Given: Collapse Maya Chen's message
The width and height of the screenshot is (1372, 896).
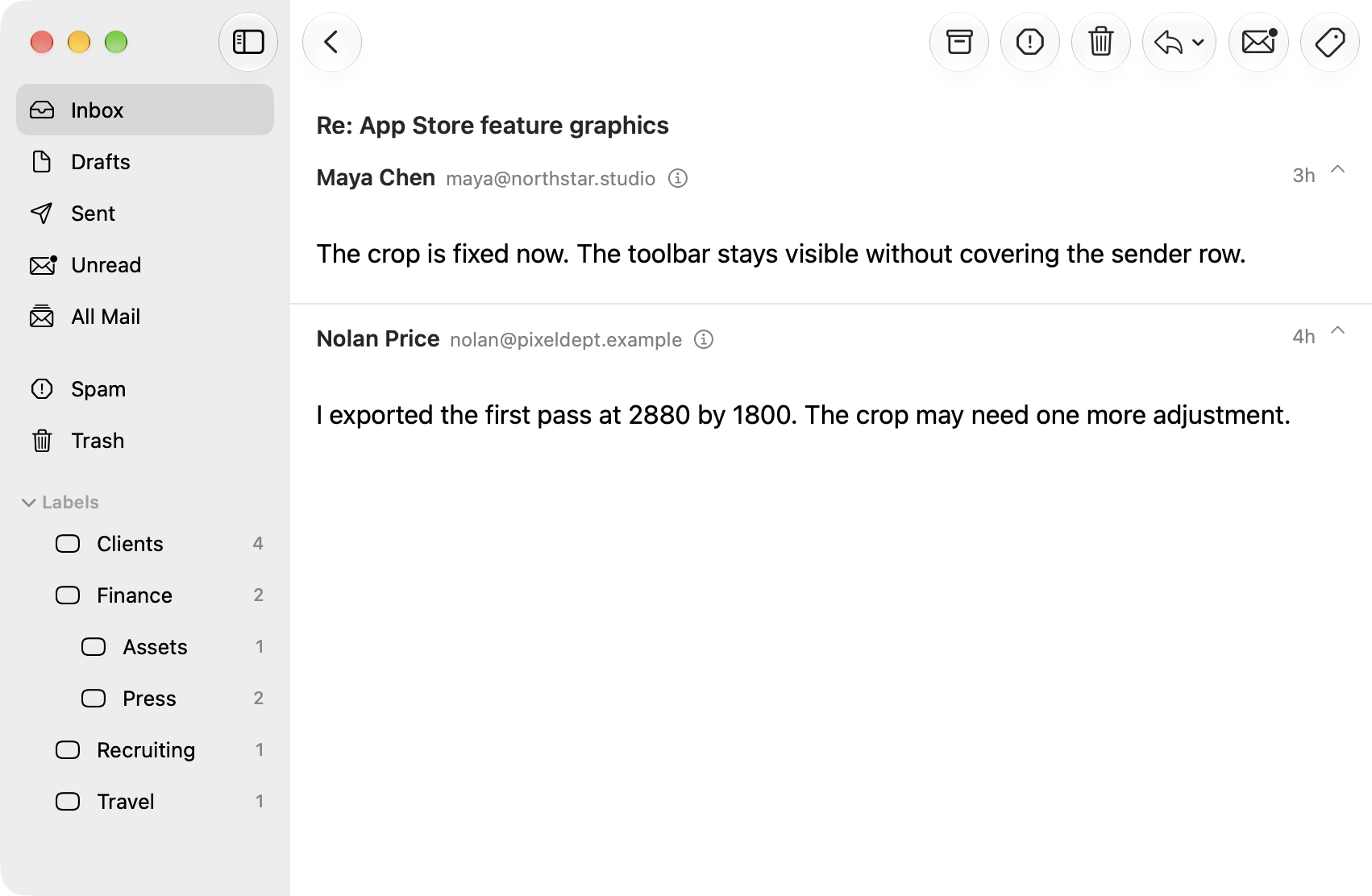Looking at the screenshot, I should pos(1338,169).
